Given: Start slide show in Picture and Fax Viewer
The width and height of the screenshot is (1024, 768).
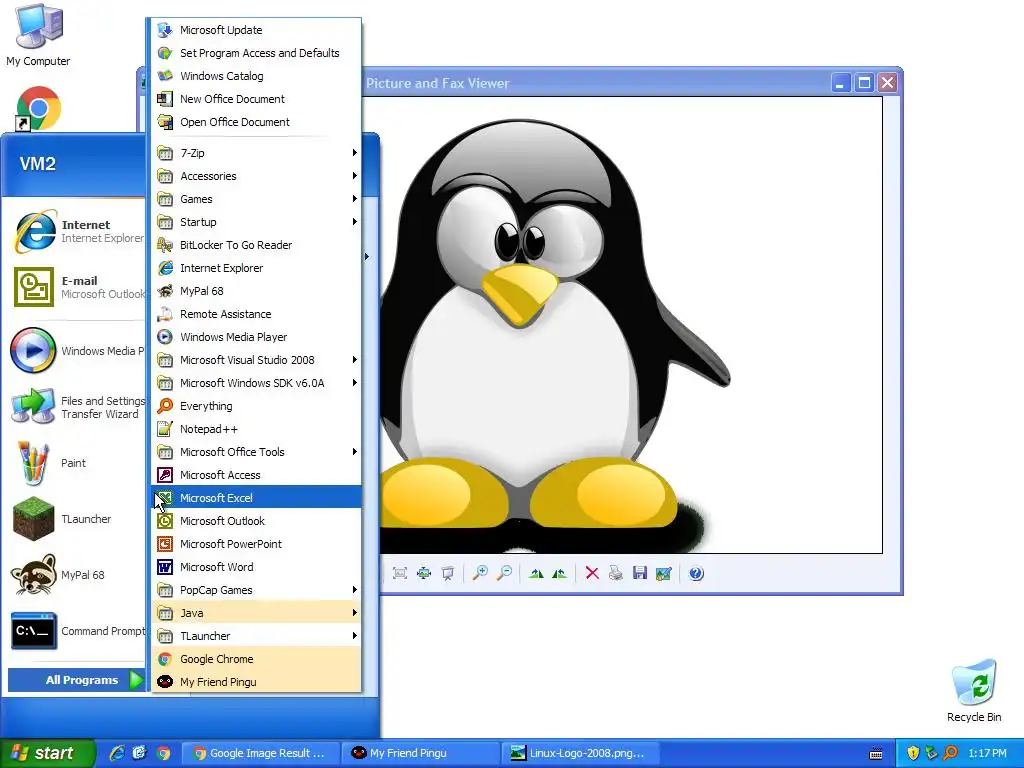Looking at the screenshot, I should pyautogui.click(x=448, y=573).
